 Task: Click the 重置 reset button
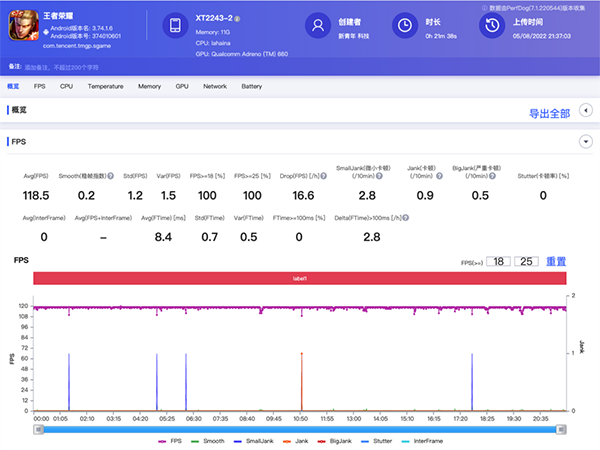[x=556, y=261]
